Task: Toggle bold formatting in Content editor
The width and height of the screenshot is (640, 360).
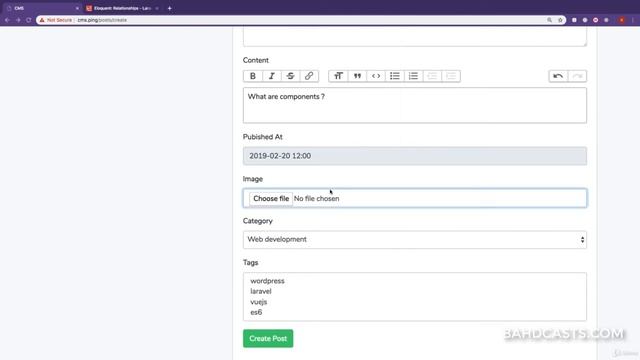Action: 253,76
